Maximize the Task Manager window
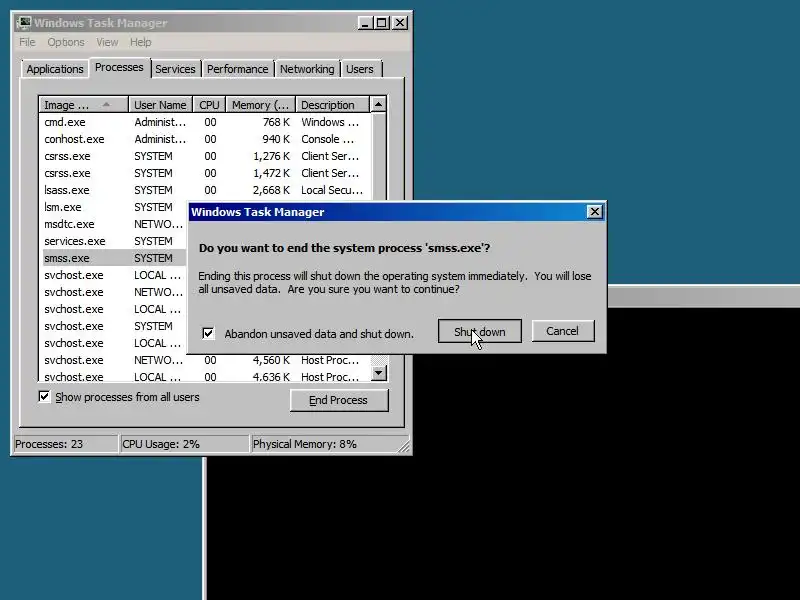800x600 pixels. point(382,23)
